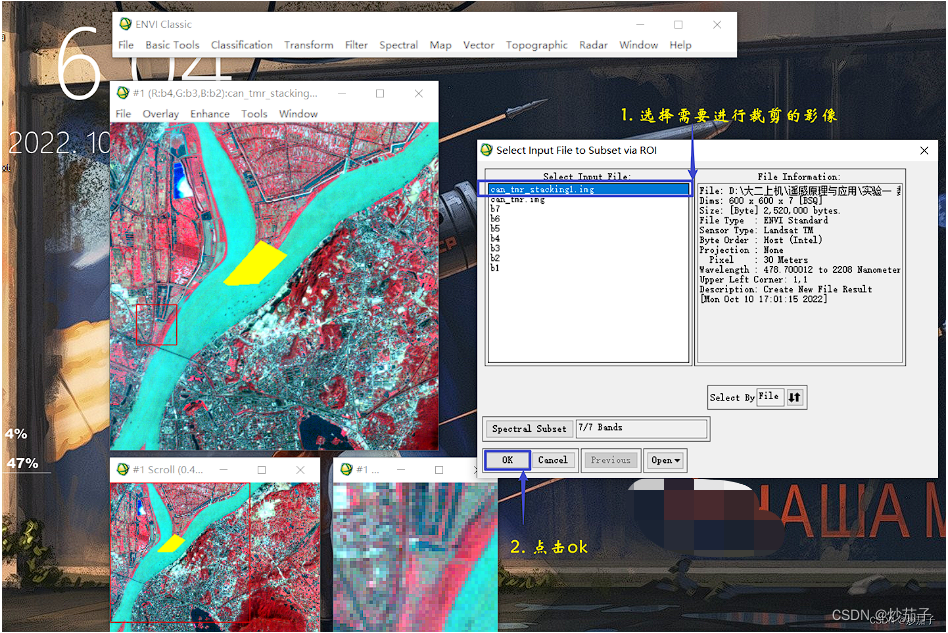The width and height of the screenshot is (948, 633).
Task: Maximize the ENVI Classic window
Action: pos(678,25)
